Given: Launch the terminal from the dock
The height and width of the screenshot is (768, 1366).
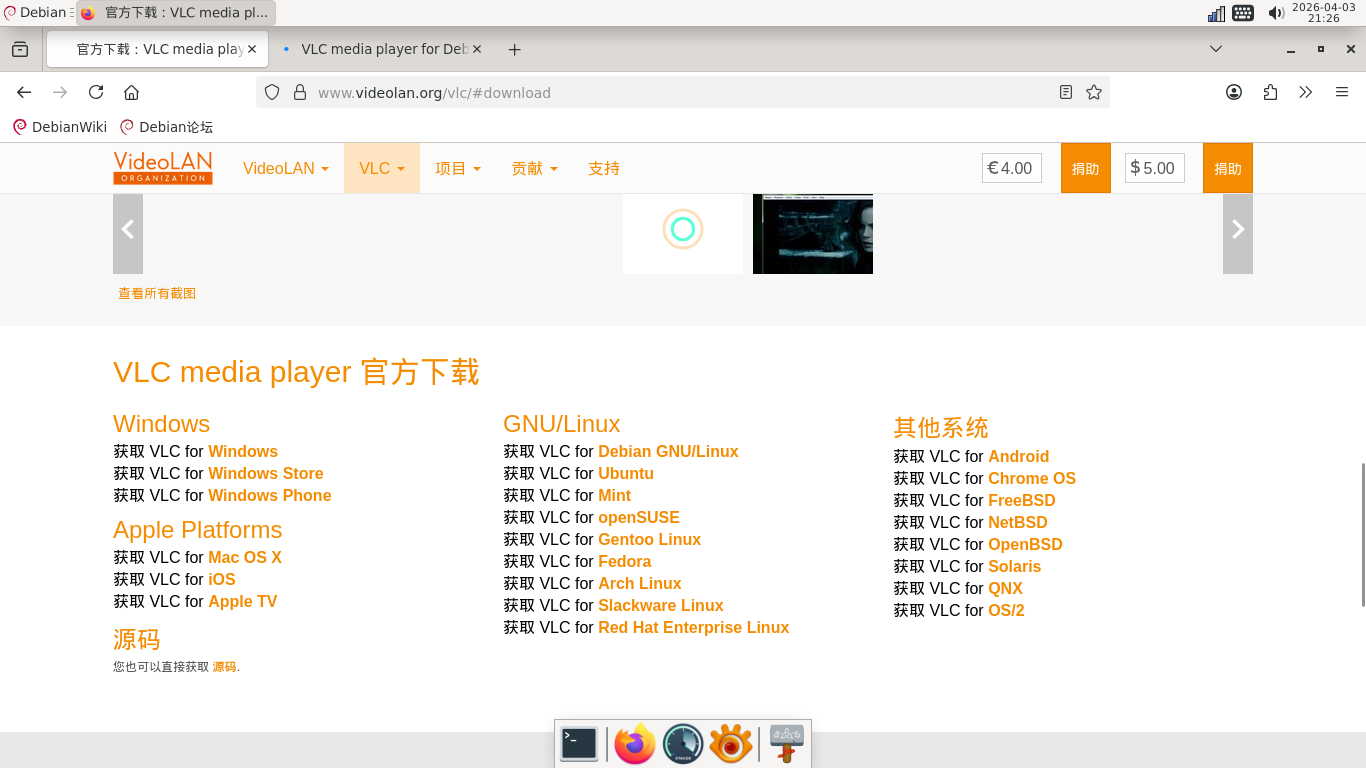Looking at the screenshot, I should point(579,744).
